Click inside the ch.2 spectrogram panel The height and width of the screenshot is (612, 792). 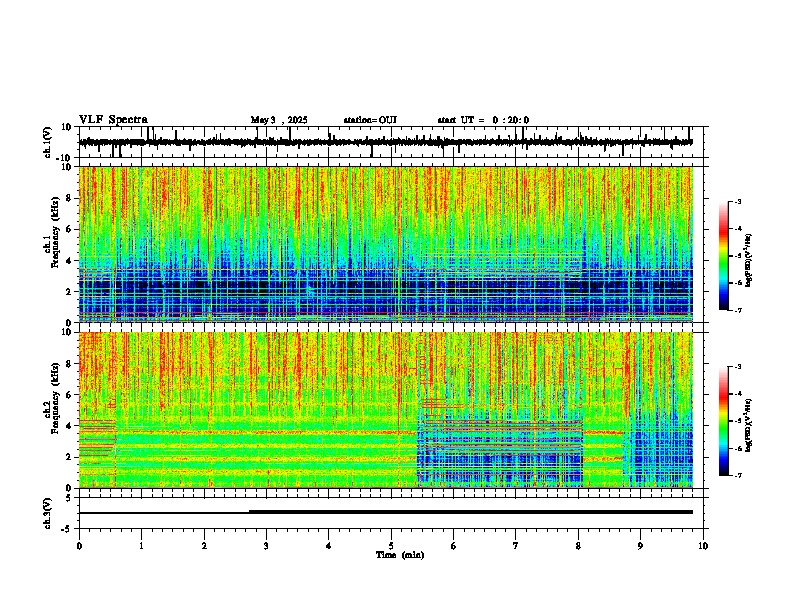385,410
